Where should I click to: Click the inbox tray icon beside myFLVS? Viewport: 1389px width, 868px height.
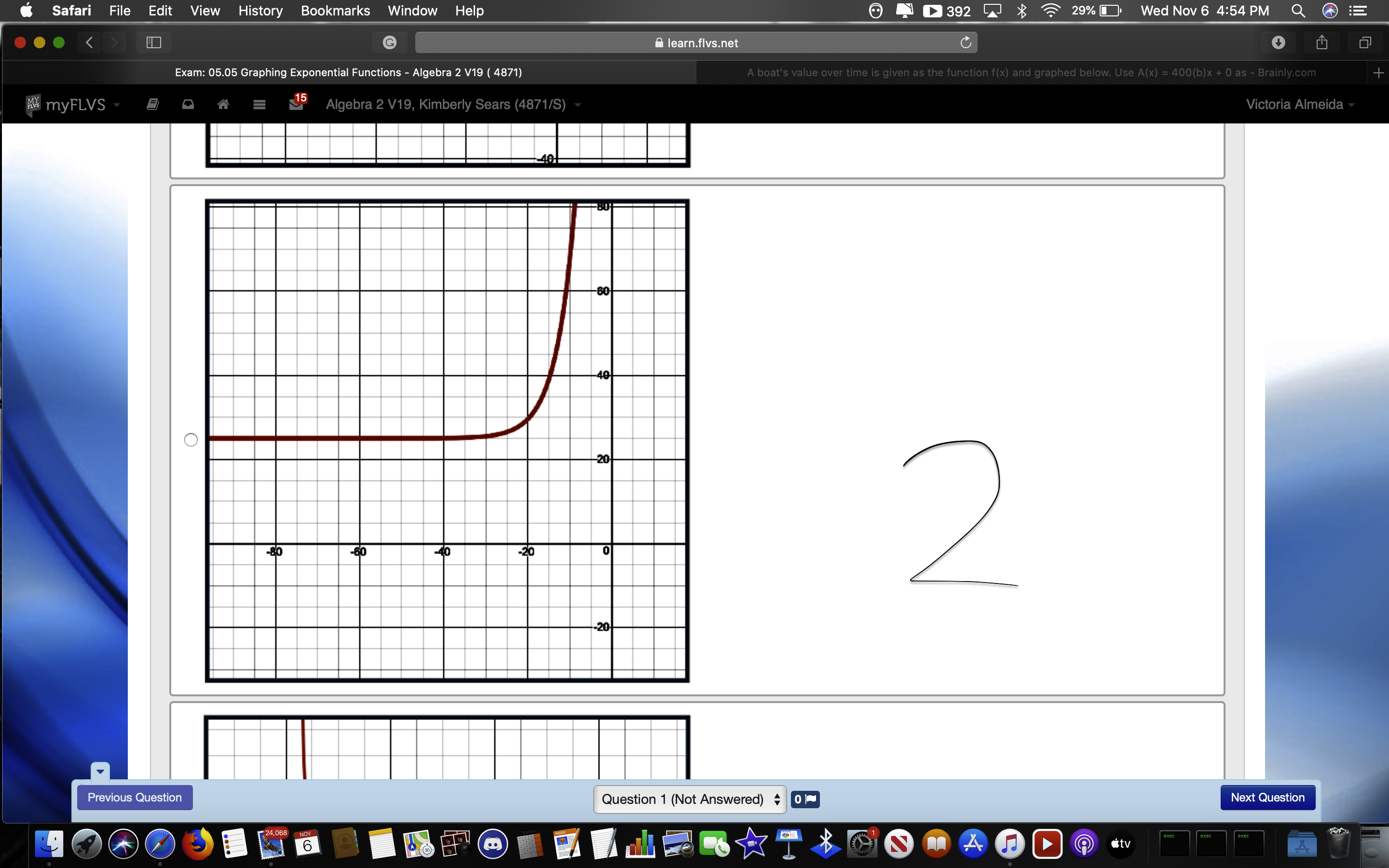[188, 105]
